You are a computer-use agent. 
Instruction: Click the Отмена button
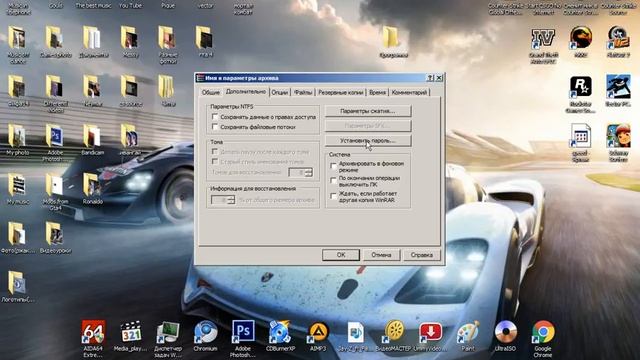(x=381, y=255)
